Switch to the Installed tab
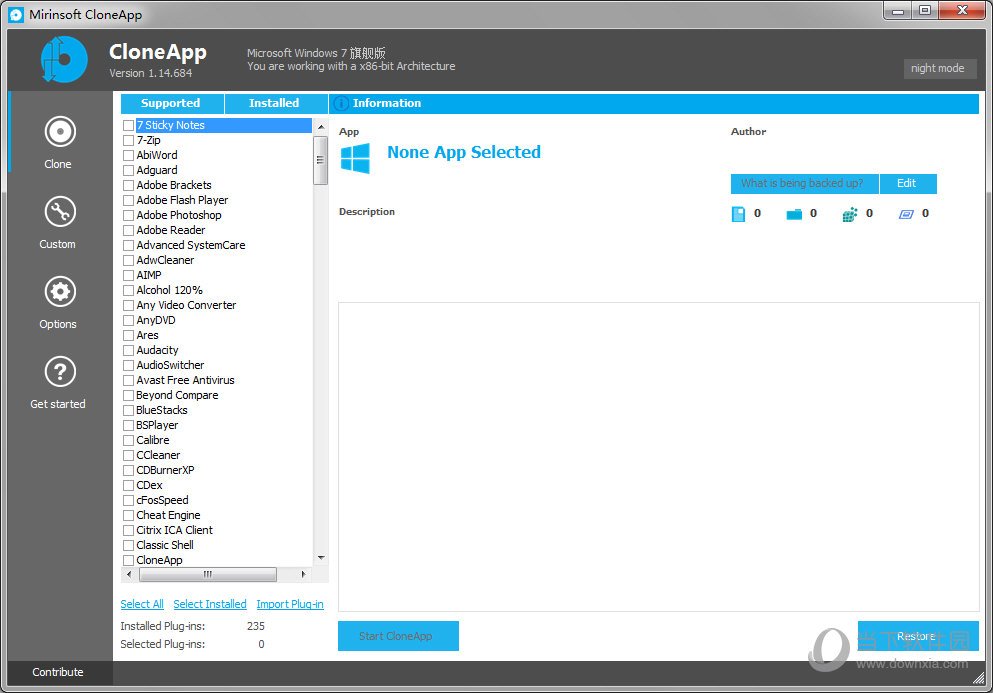 tap(274, 103)
